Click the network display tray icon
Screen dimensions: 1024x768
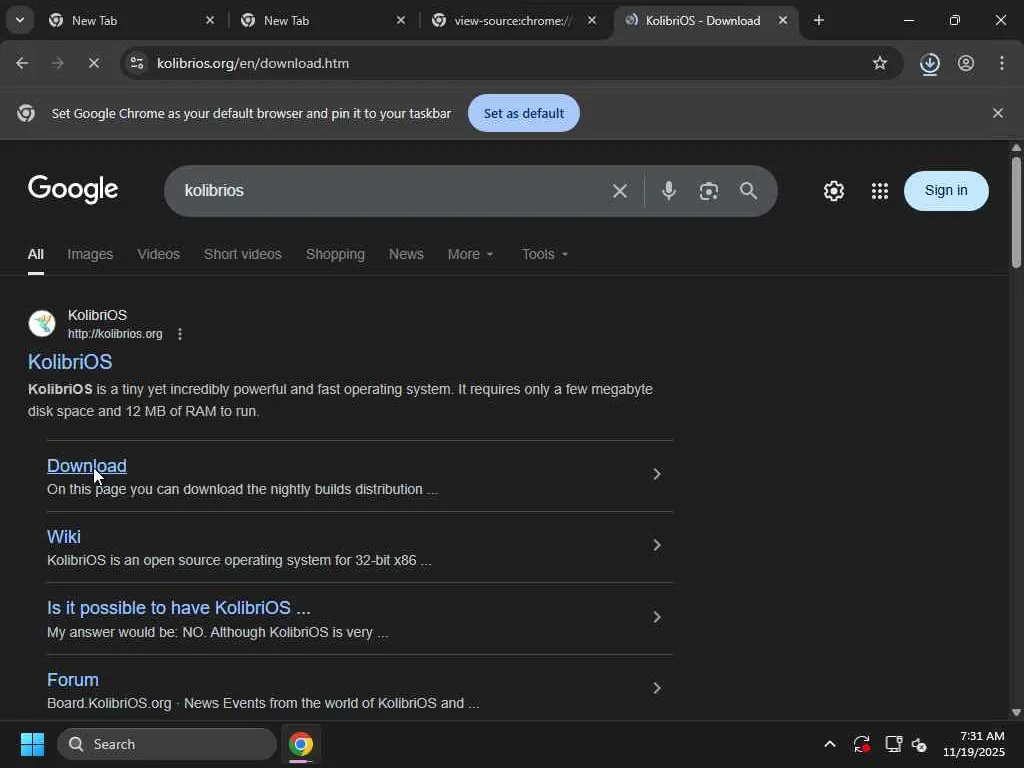(893, 744)
